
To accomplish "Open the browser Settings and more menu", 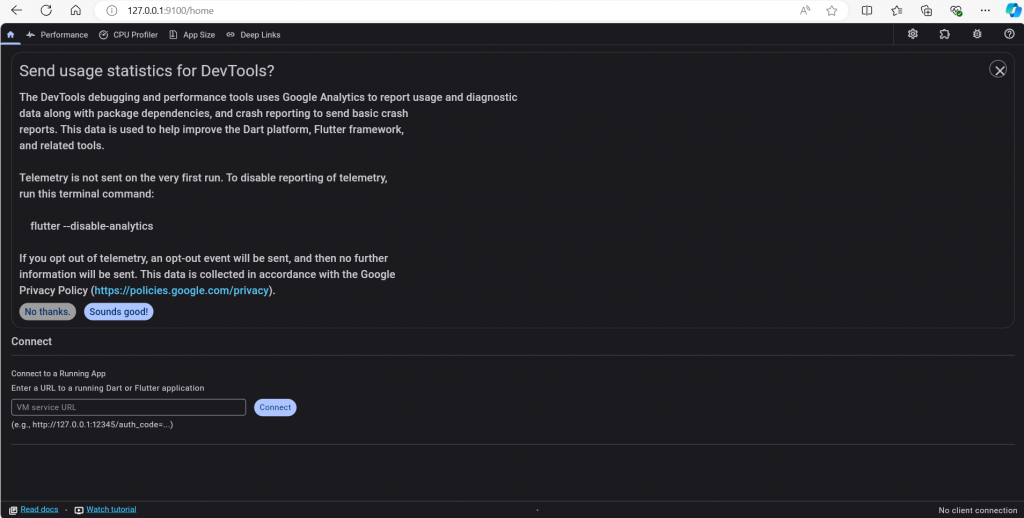I will 985,10.
